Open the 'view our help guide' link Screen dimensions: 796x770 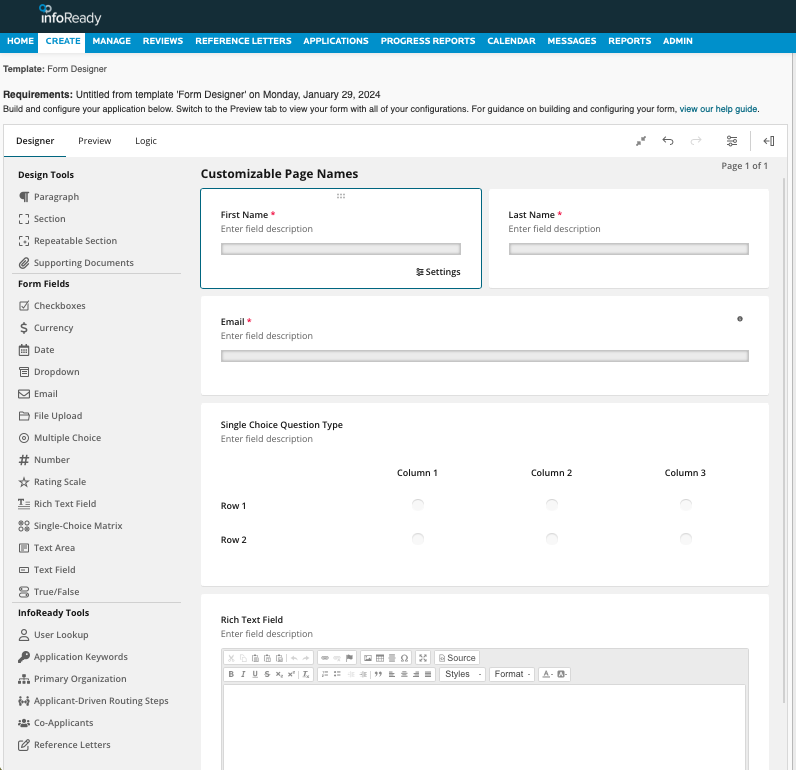tap(718, 108)
